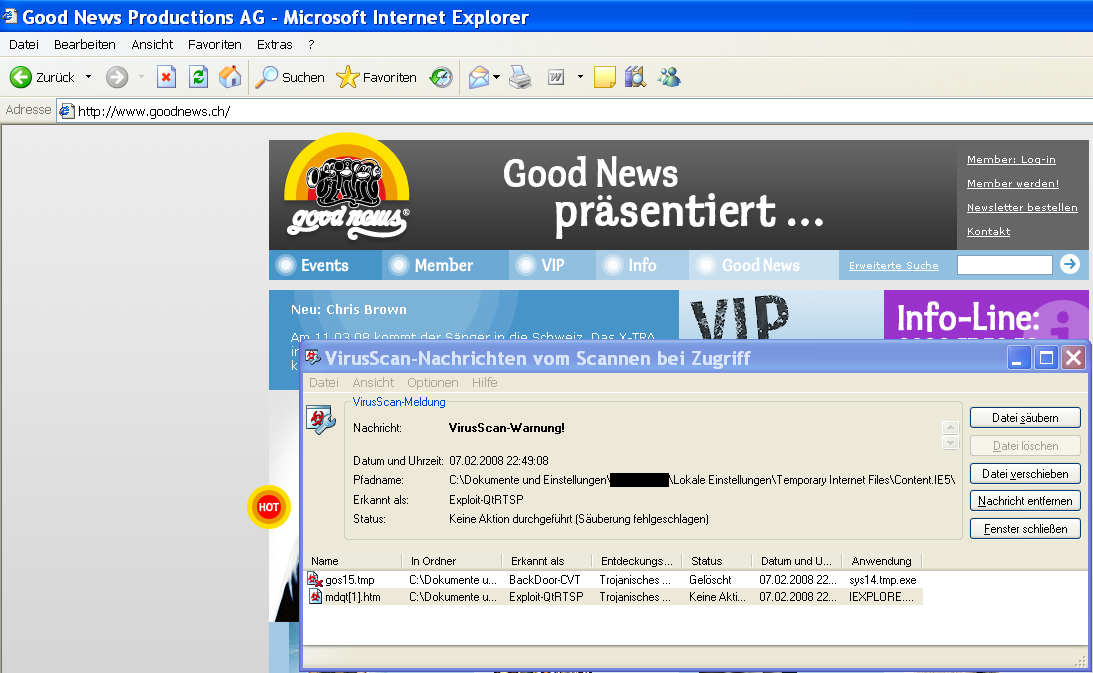Expand the Word edit button dropdown arrow
This screenshot has width=1093, height=673.
tap(579, 77)
